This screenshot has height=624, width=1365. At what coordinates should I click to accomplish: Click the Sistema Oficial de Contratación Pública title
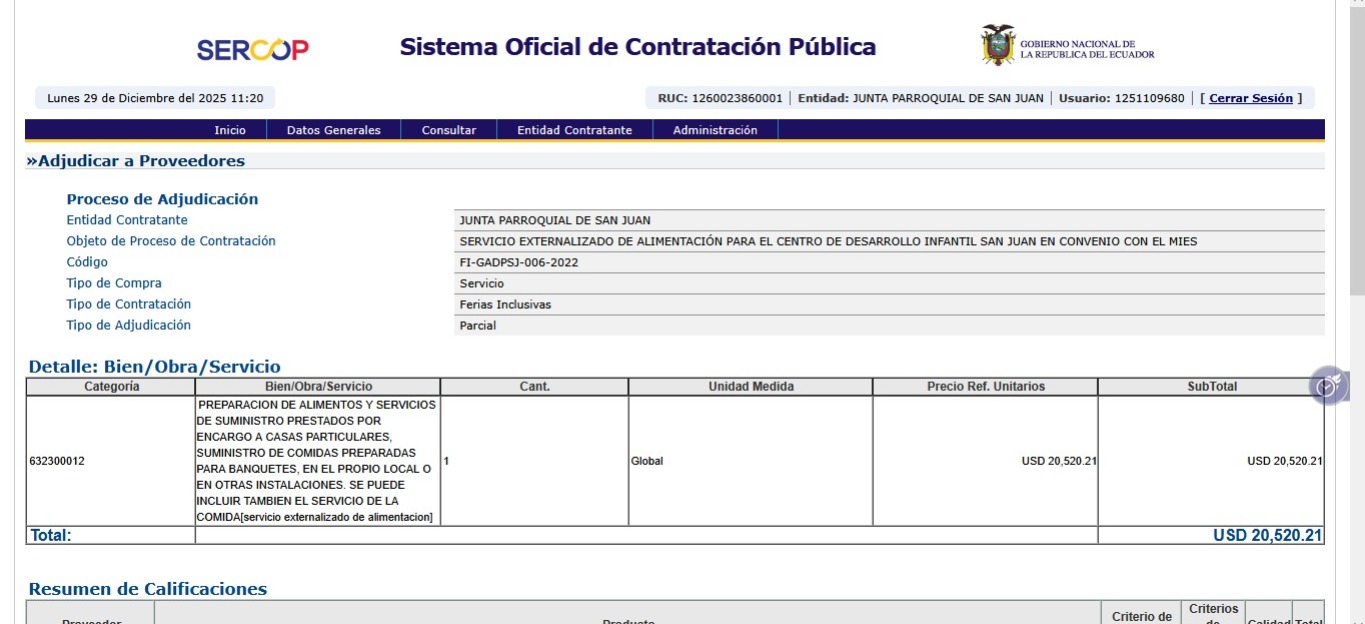point(637,47)
